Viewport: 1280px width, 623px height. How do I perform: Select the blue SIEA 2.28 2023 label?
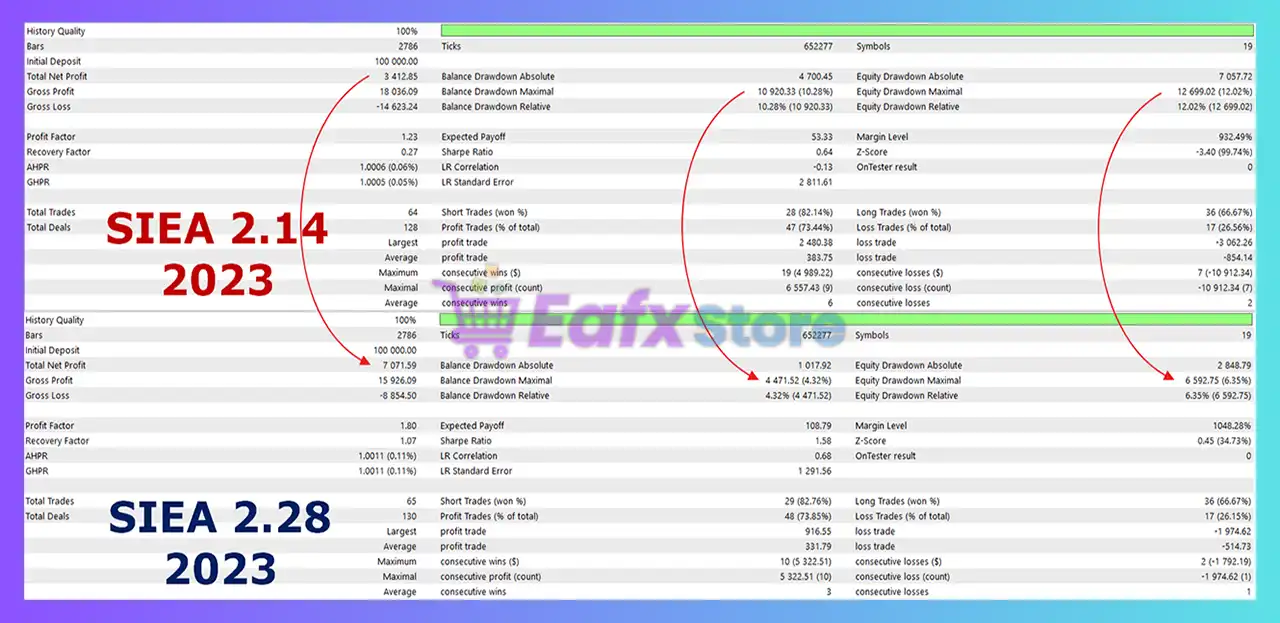pos(220,543)
